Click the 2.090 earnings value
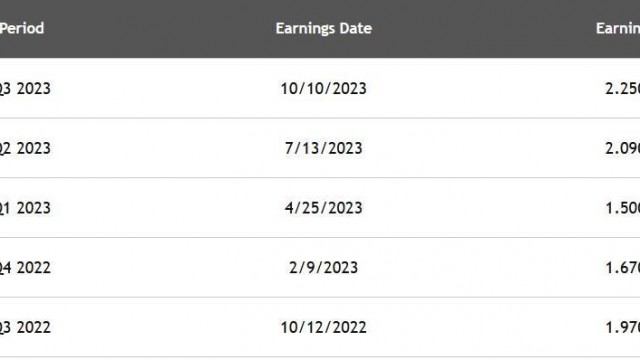Image resolution: width=640 pixels, height=360 pixels. 622,148
